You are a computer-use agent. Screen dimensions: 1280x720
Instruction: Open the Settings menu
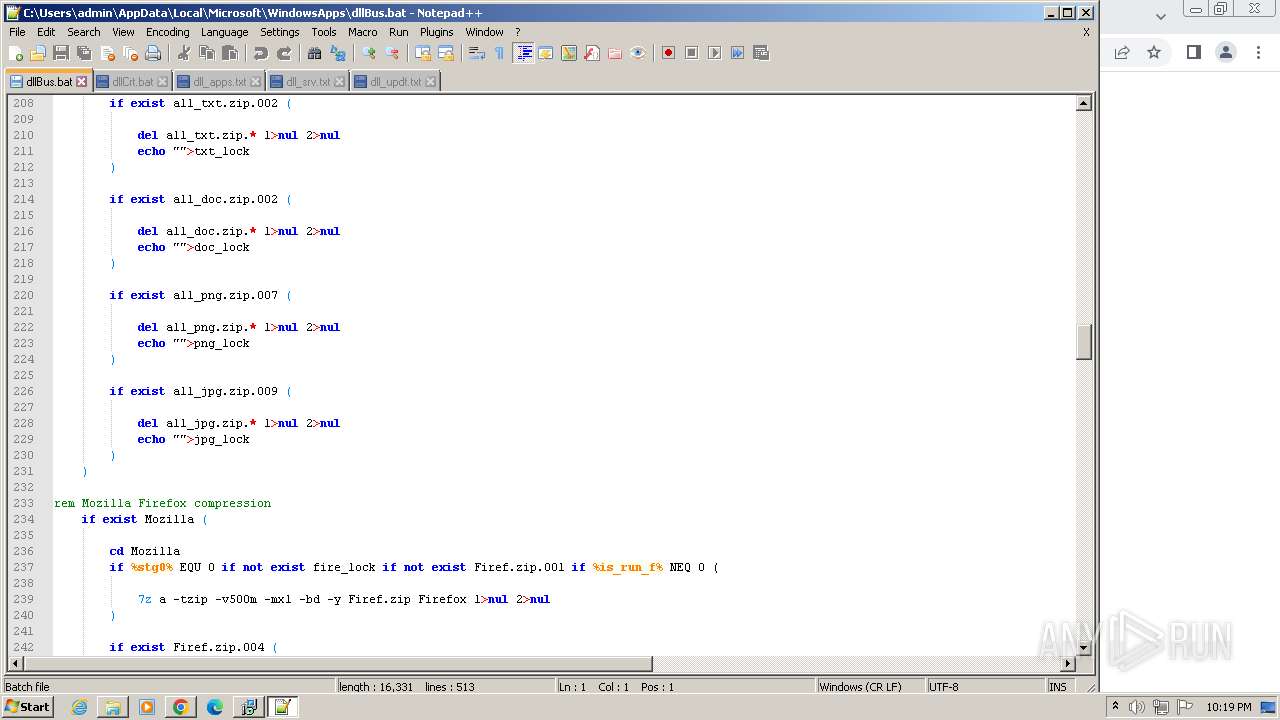coord(280,32)
